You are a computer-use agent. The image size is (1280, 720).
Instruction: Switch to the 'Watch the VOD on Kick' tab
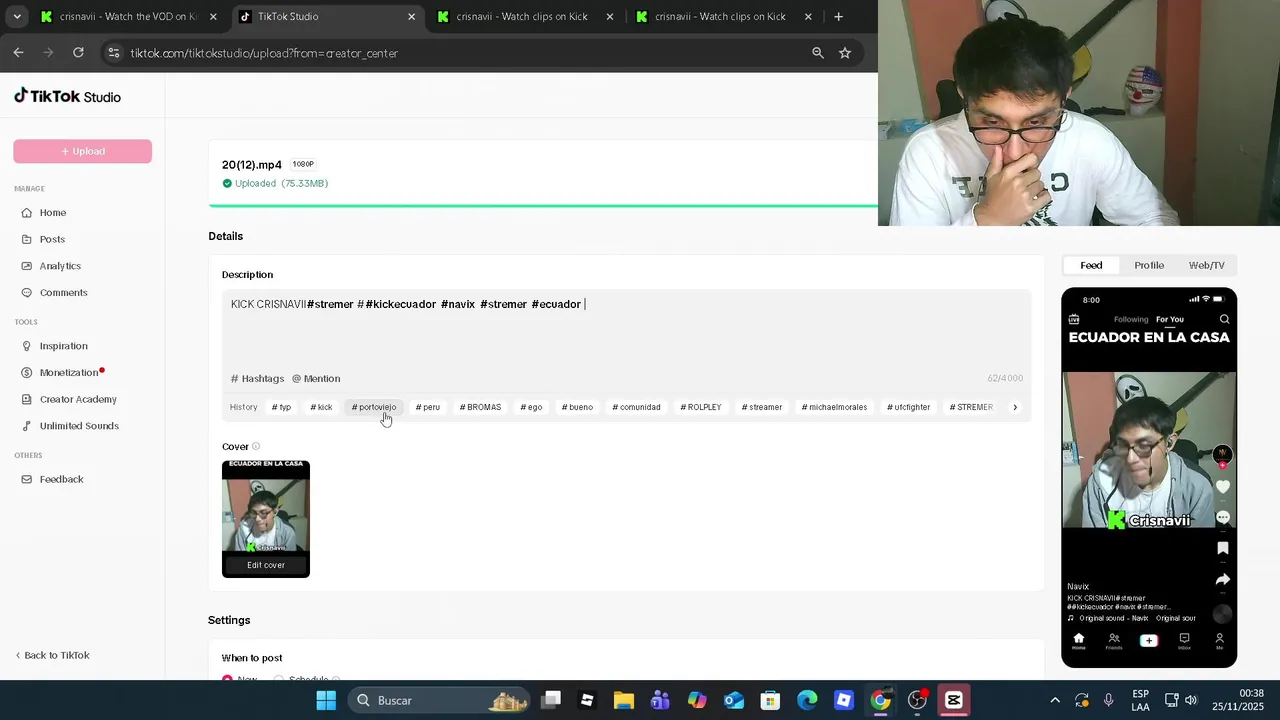[128, 16]
